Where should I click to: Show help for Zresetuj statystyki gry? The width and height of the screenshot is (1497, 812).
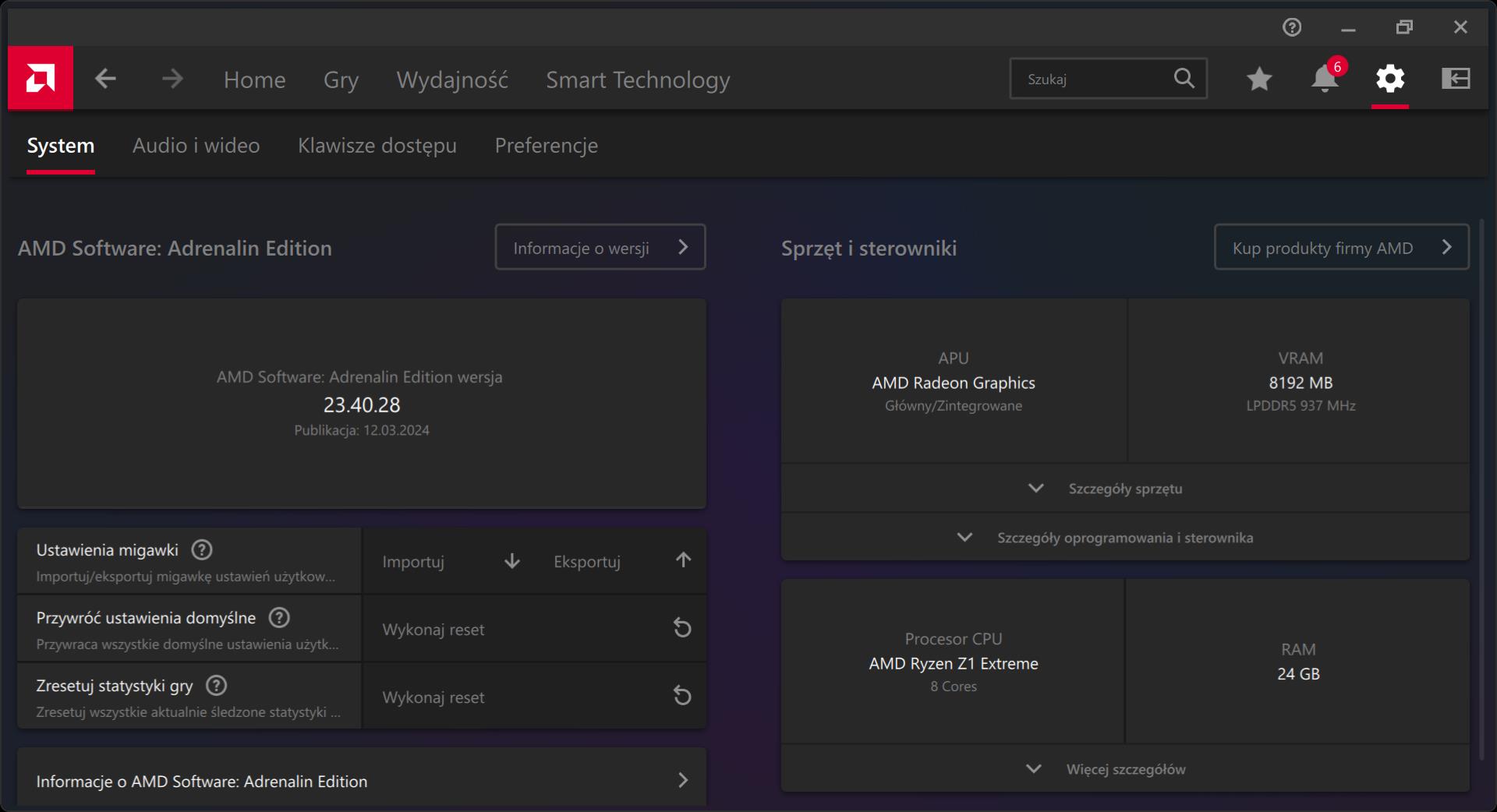coord(216,686)
